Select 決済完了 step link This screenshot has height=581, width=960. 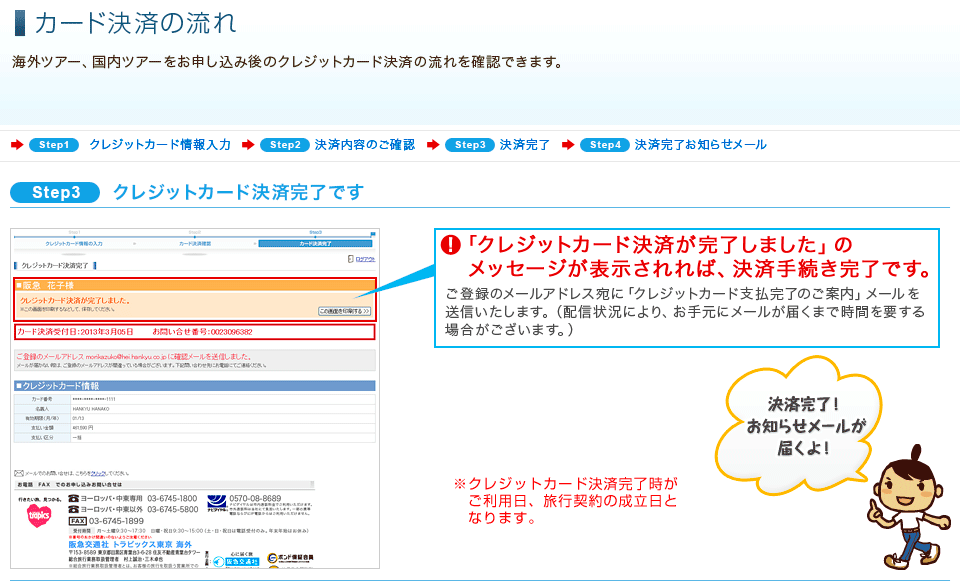tap(525, 145)
